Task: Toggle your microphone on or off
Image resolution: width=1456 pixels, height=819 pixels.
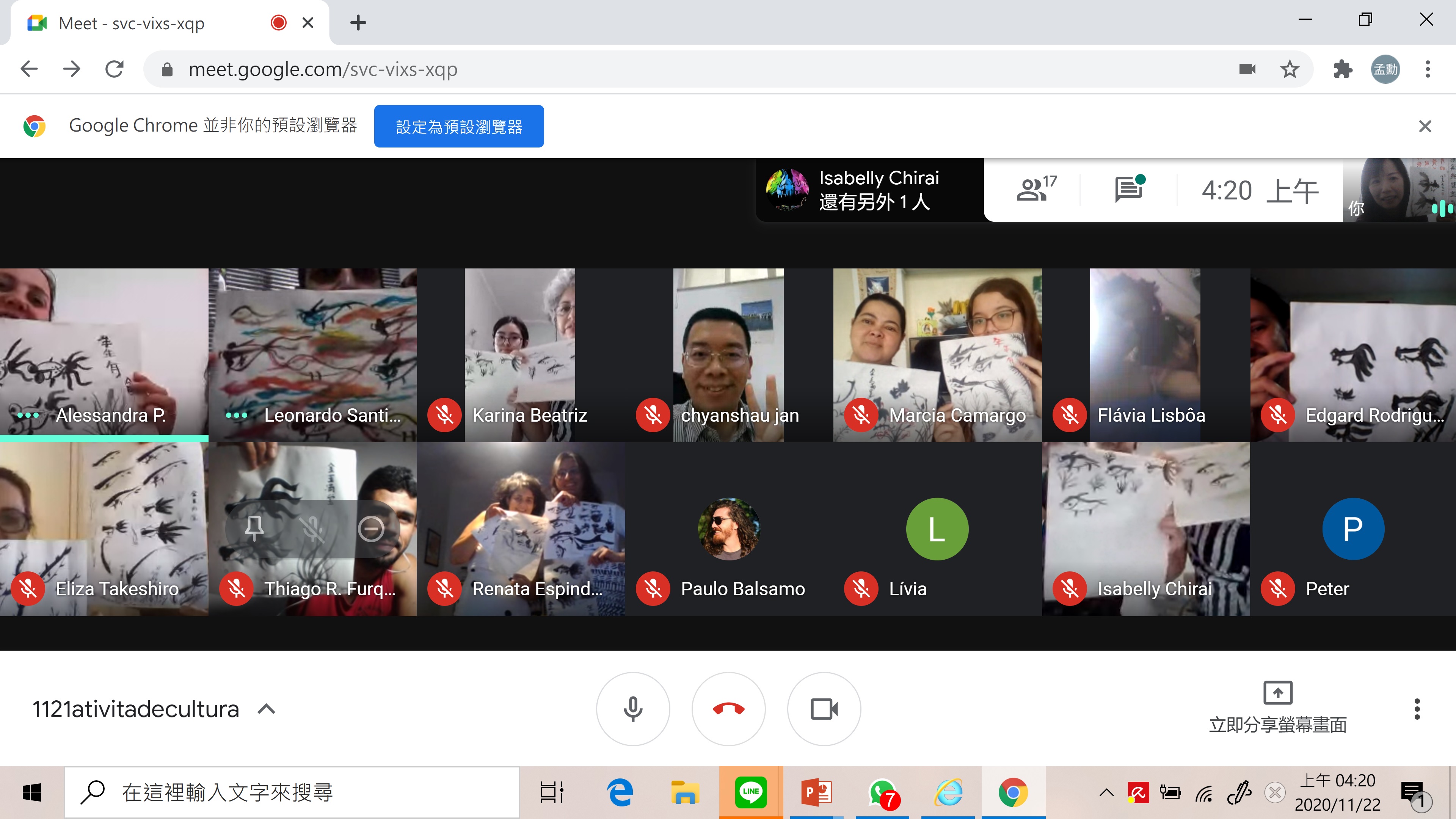Action: [x=632, y=709]
